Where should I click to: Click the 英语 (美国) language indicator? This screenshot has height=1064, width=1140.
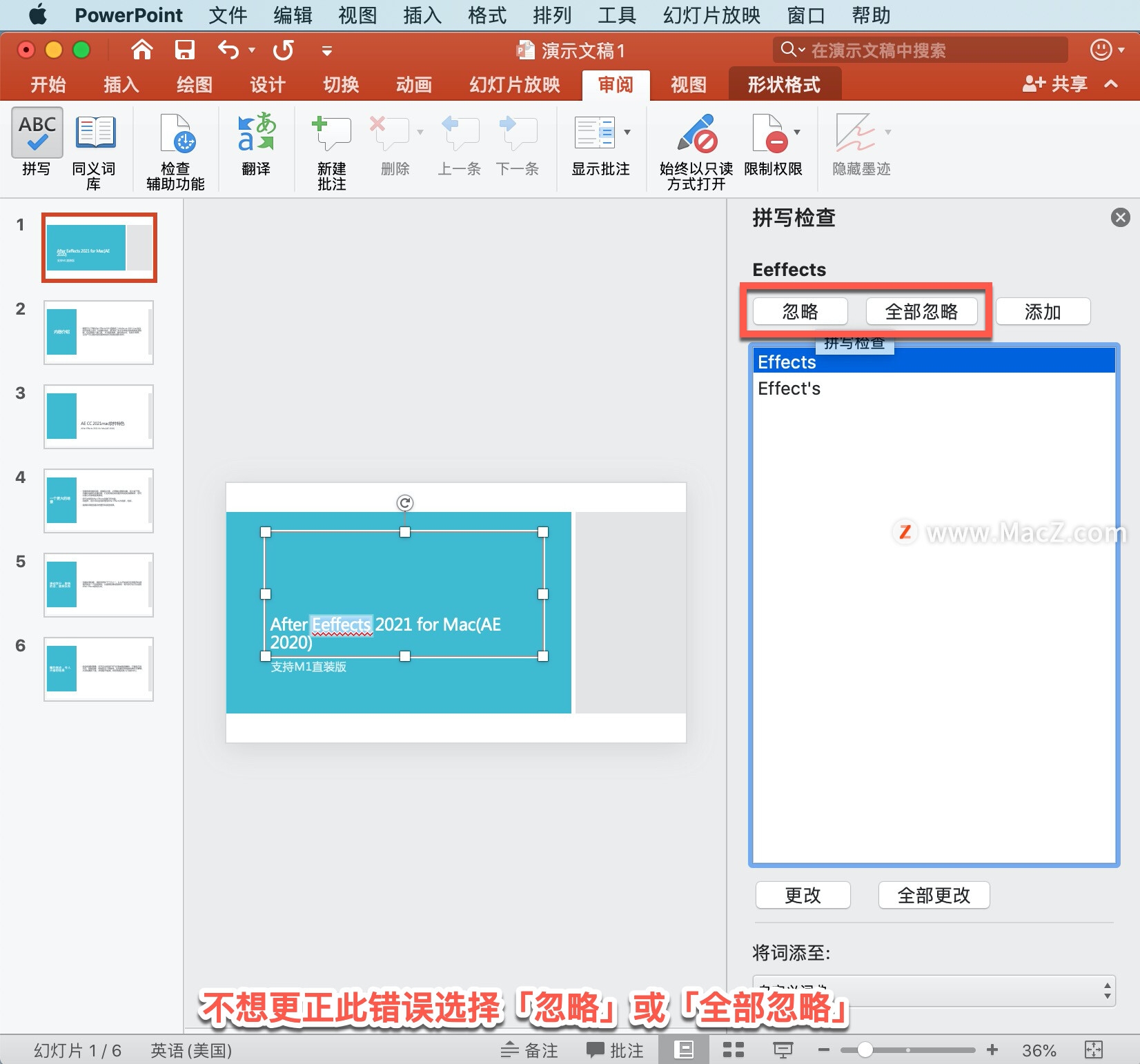(191, 1050)
